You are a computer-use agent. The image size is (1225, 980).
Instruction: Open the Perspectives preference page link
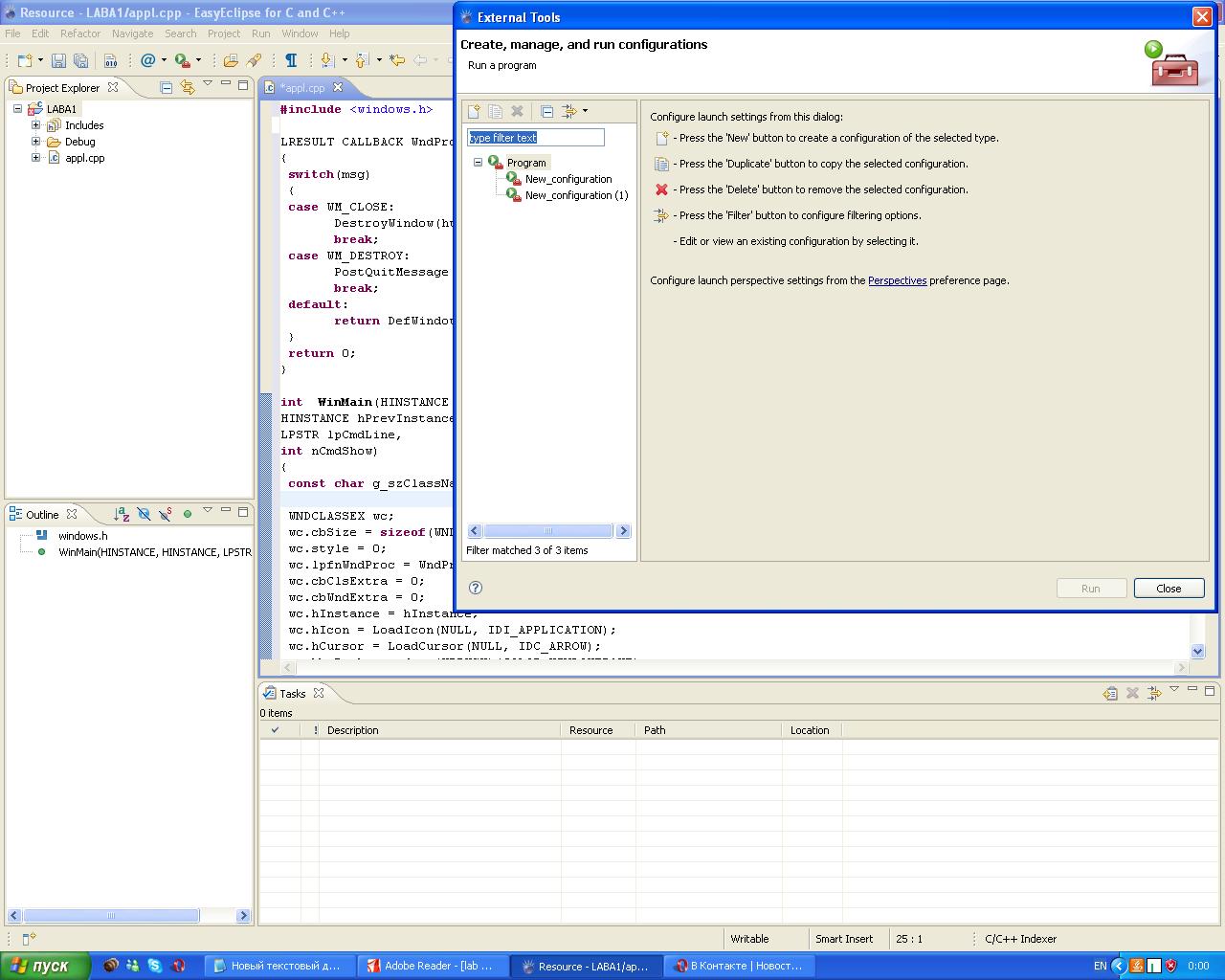(x=897, y=280)
